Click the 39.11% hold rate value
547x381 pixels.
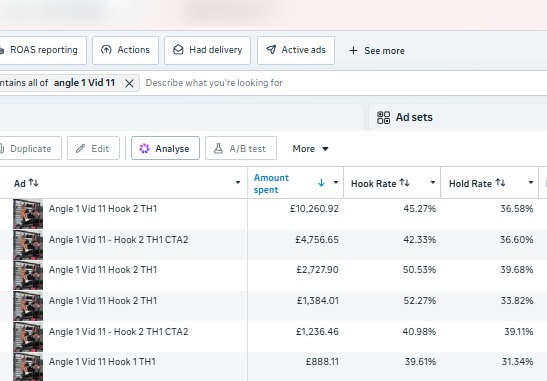tap(519, 331)
